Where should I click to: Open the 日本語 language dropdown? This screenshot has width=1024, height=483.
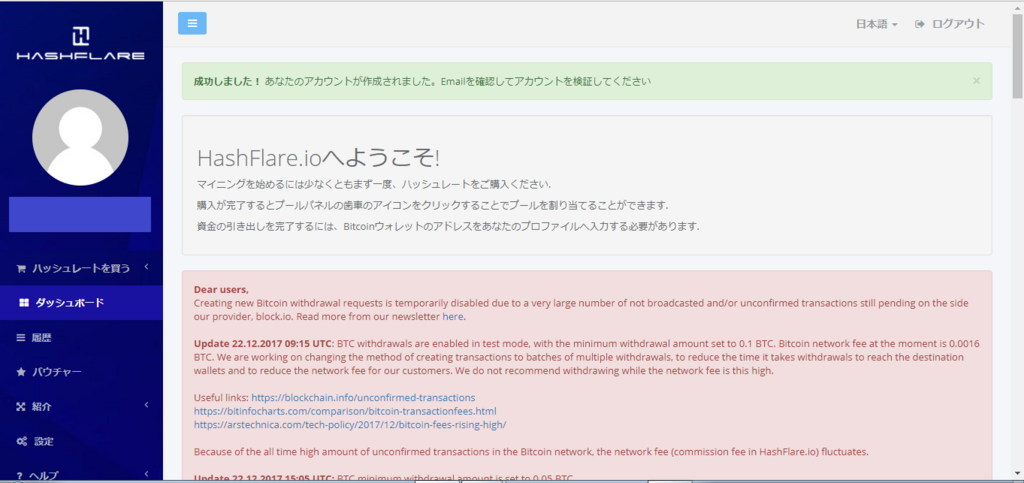click(876, 24)
